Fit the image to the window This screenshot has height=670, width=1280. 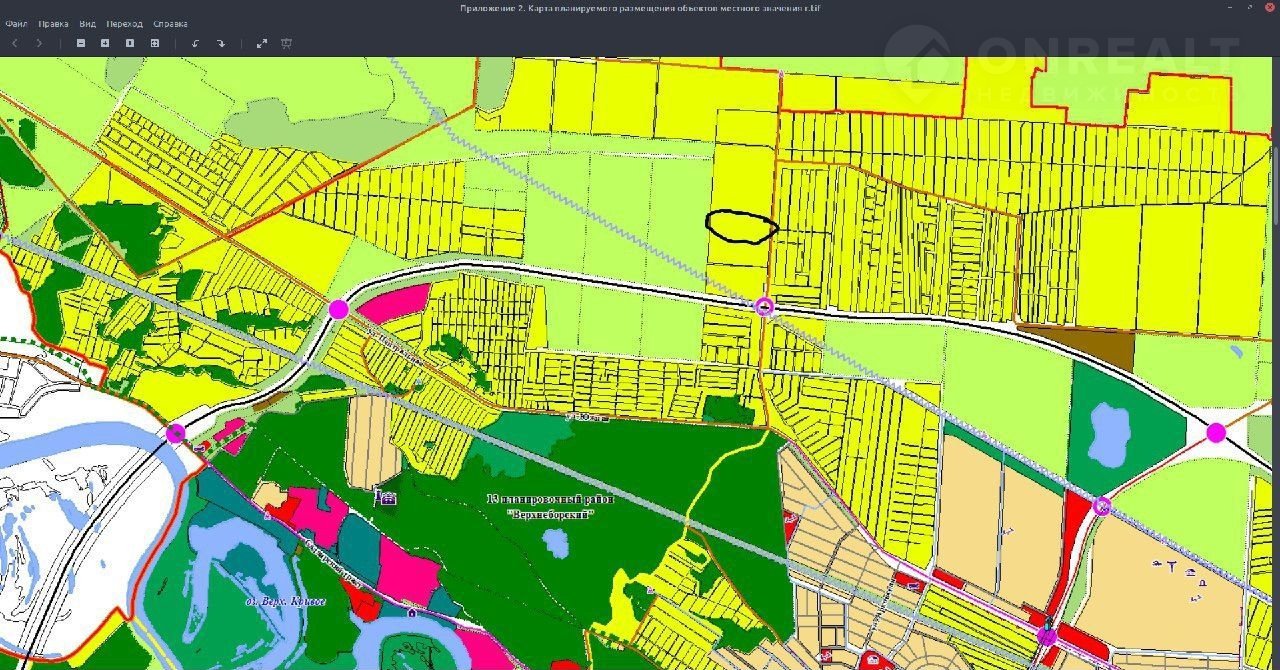(155, 43)
